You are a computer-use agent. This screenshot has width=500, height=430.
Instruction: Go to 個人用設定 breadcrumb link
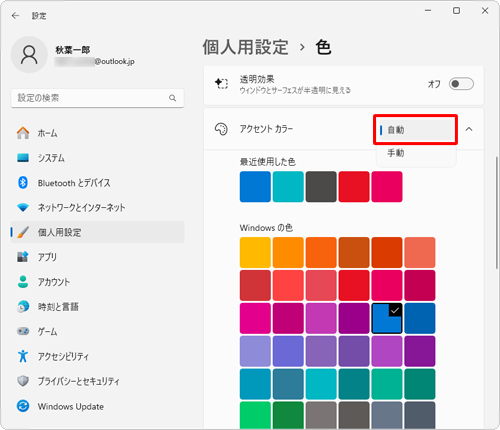245,47
